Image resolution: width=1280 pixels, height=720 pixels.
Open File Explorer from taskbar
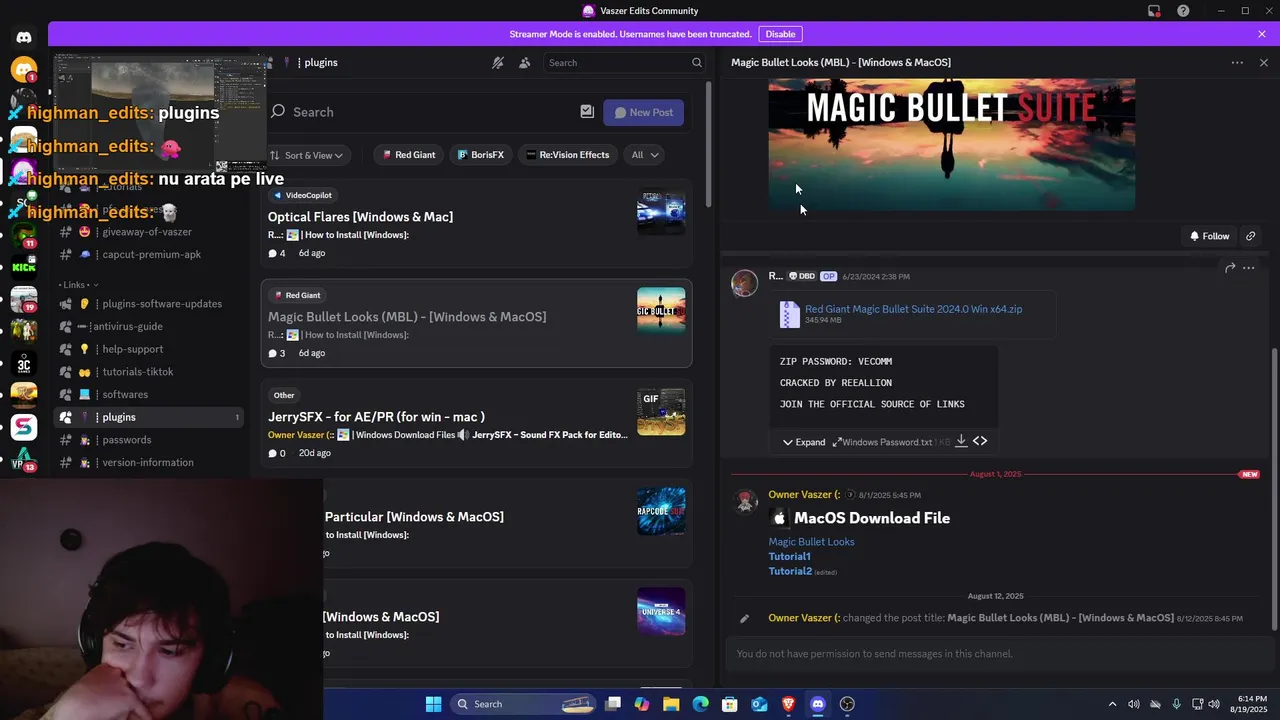pyautogui.click(x=671, y=704)
